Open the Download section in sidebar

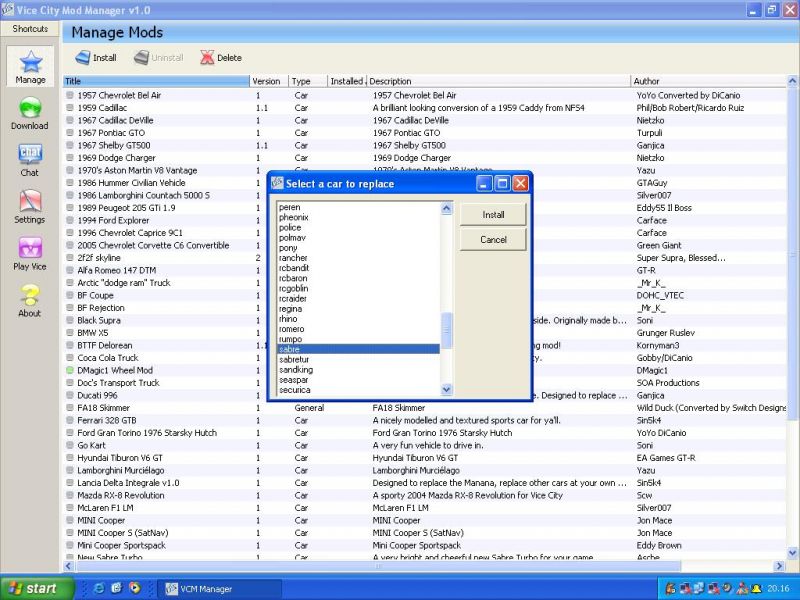point(30,112)
